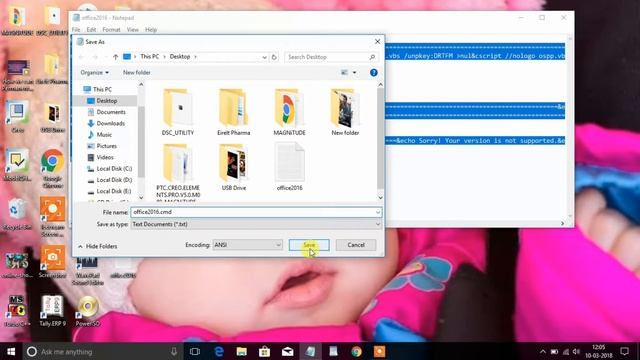Click the view layout icon in dialog toolbar
Viewport: 640px width, 360px height.
(344, 72)
